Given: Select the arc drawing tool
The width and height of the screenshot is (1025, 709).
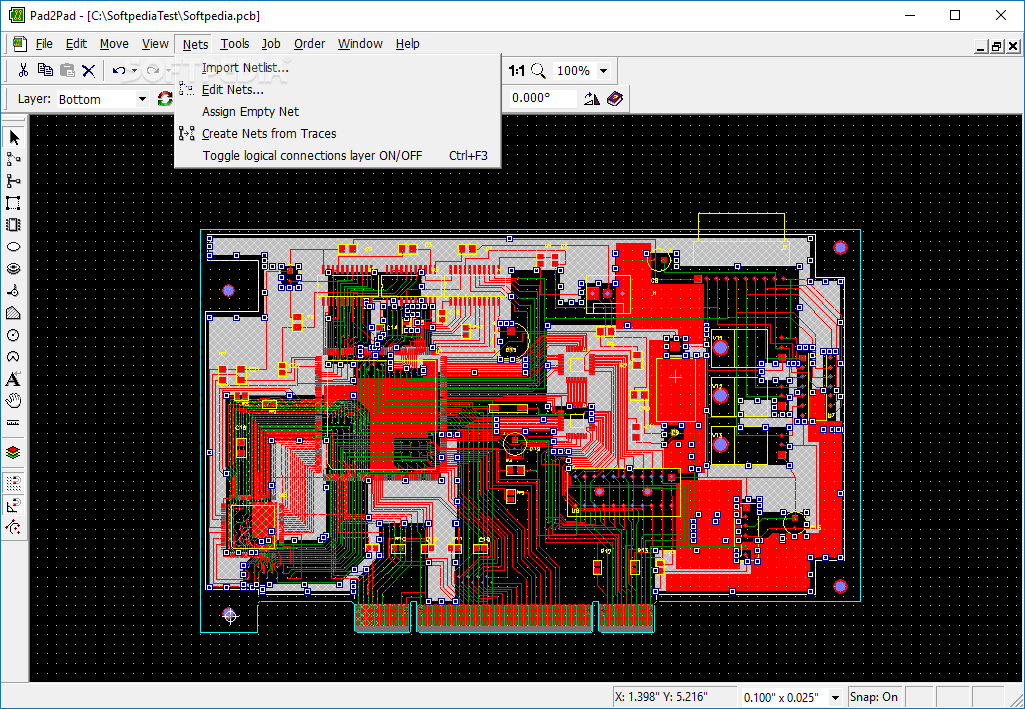Looking at the screenshot, I should point(14,357).
